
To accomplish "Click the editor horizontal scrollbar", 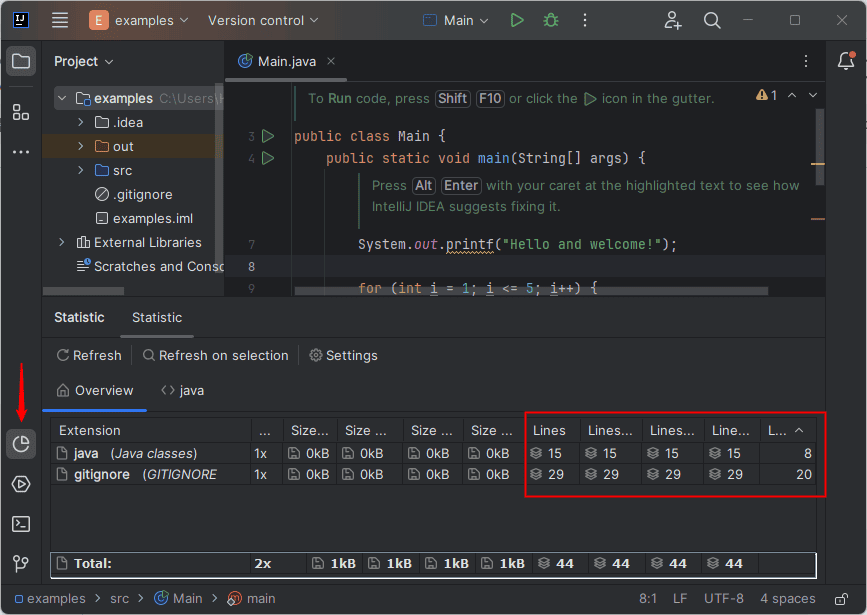I will coord(531,291).
